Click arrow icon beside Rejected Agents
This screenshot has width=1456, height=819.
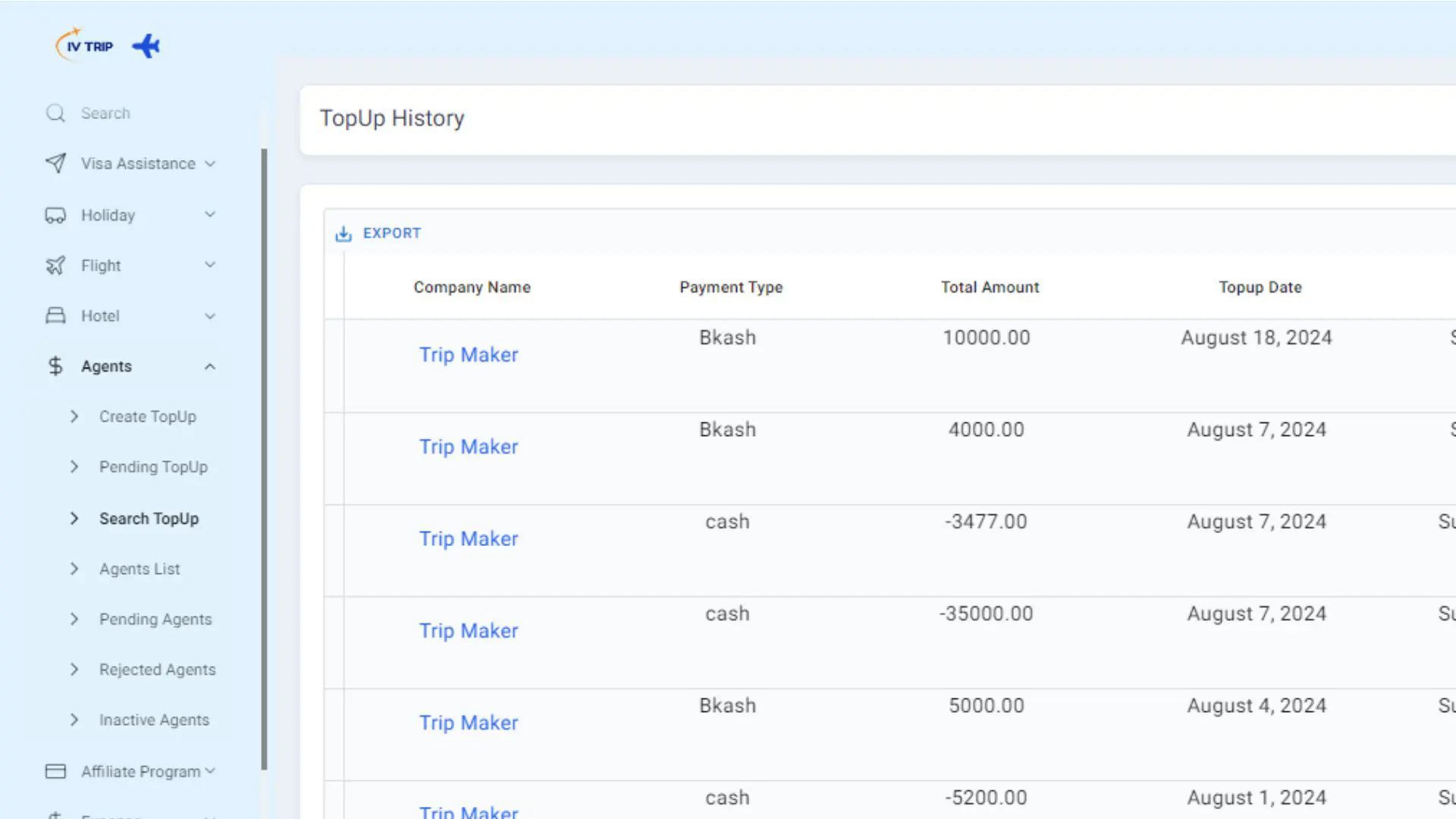pos(74,670)
